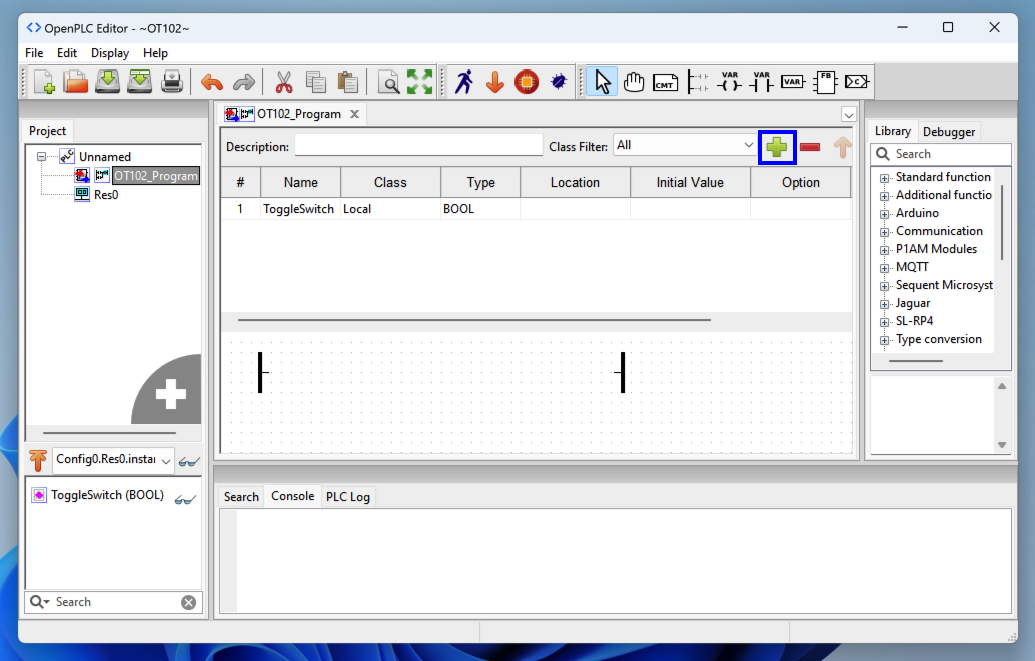This screenshot has height=661, width=1035.
Task: Close the OT102_Program editor tab
Action: click(x=354, y=114)
